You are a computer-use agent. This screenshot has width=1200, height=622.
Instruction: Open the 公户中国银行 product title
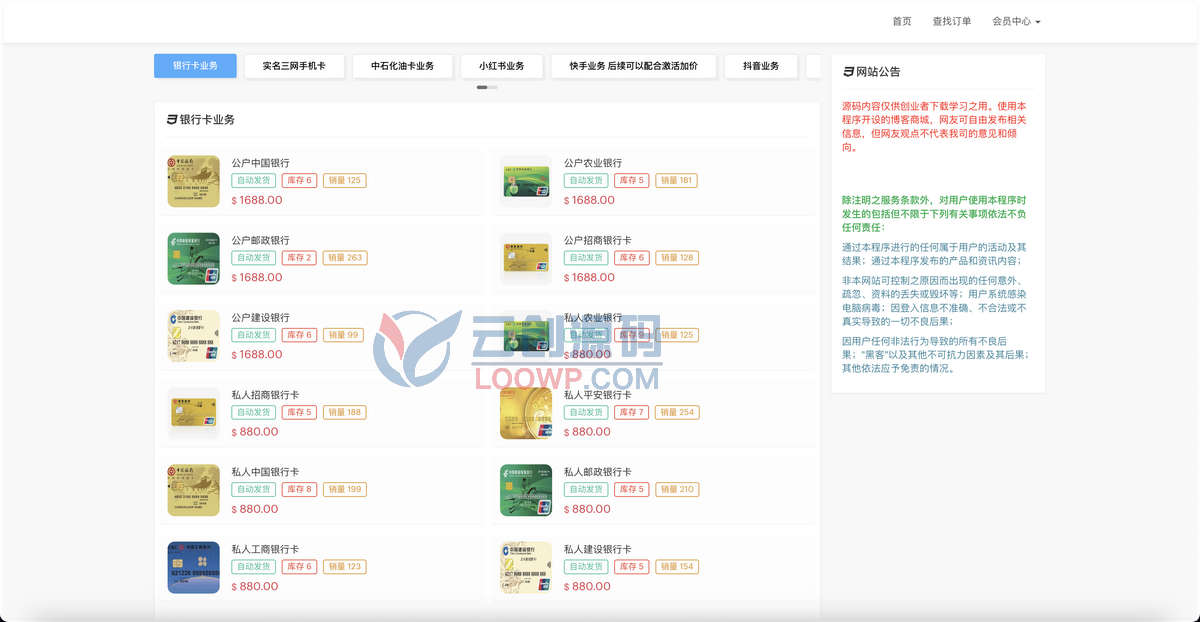coord(260,163)
